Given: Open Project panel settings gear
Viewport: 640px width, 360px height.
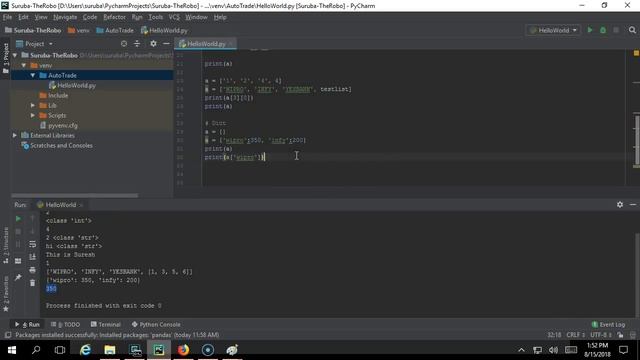Looking at the screenshot, I should [x=153, y=44].
